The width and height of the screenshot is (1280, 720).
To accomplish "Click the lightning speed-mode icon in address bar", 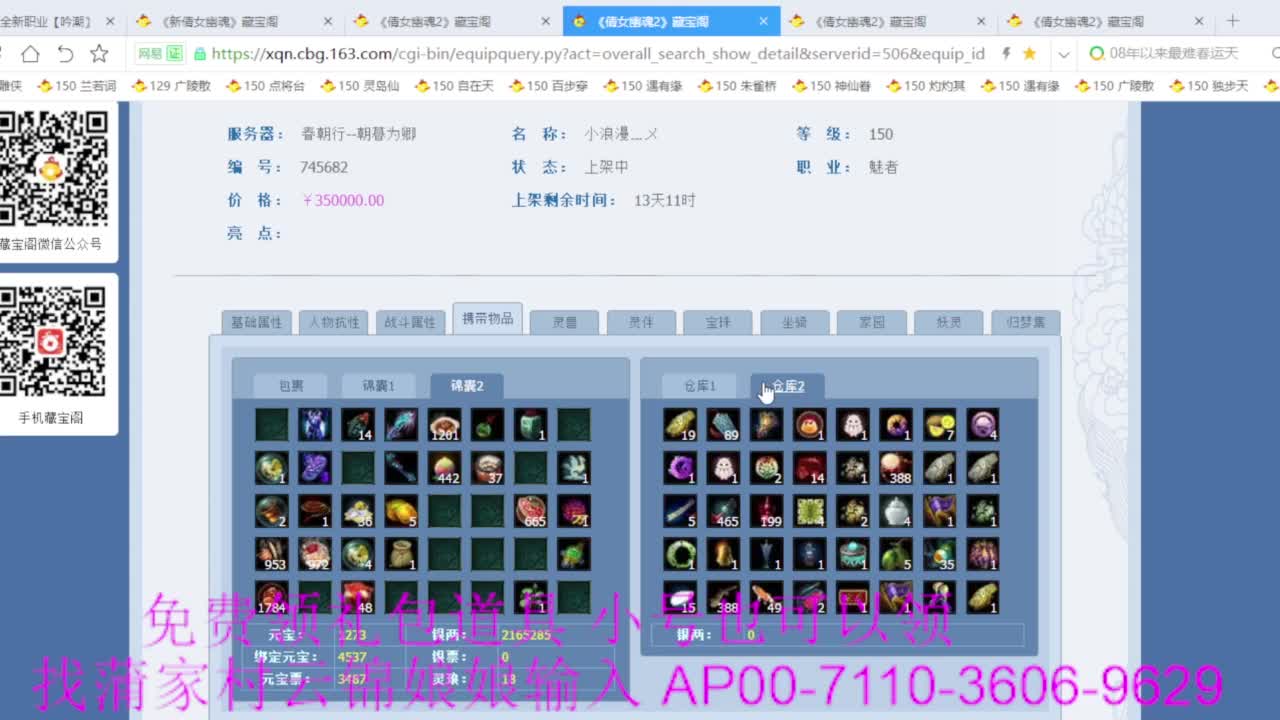I will point(1006,54).
